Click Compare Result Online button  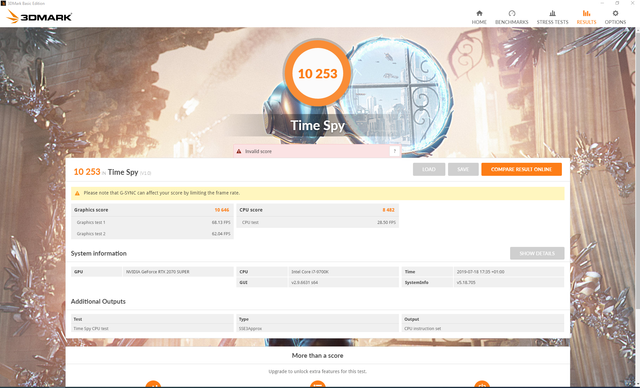pos(521,169)
